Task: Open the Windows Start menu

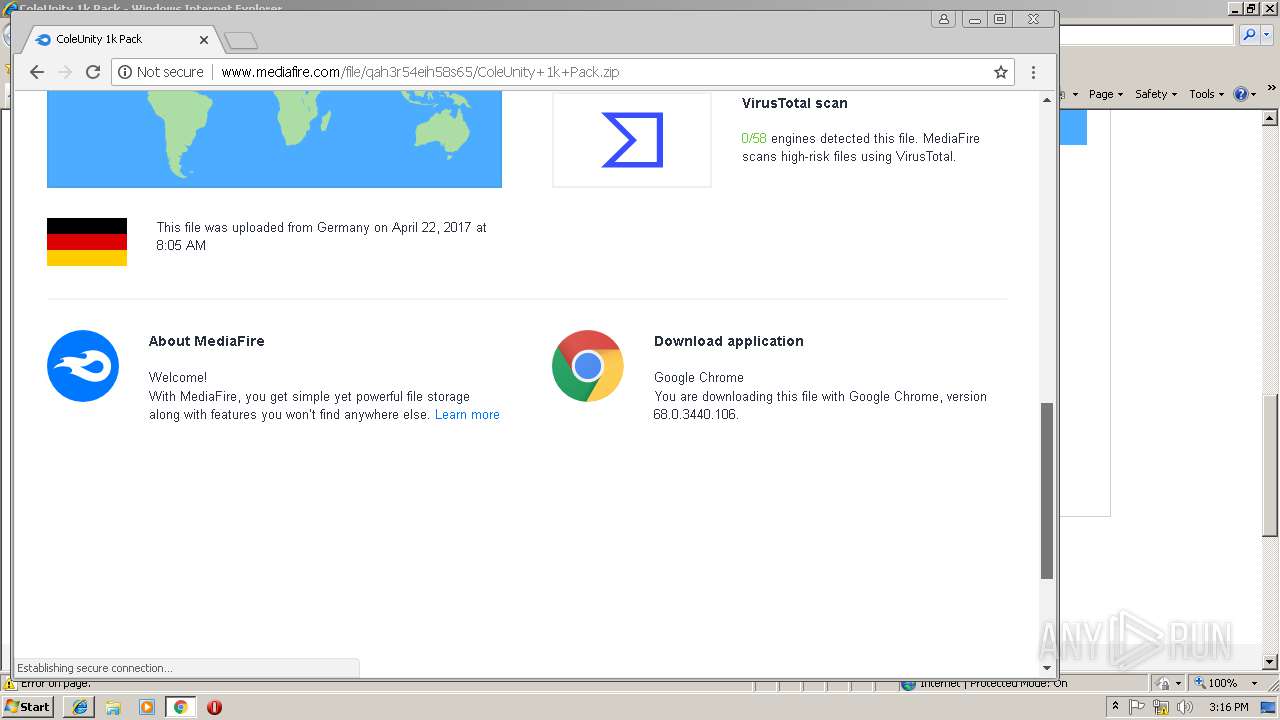Action: 28,706
